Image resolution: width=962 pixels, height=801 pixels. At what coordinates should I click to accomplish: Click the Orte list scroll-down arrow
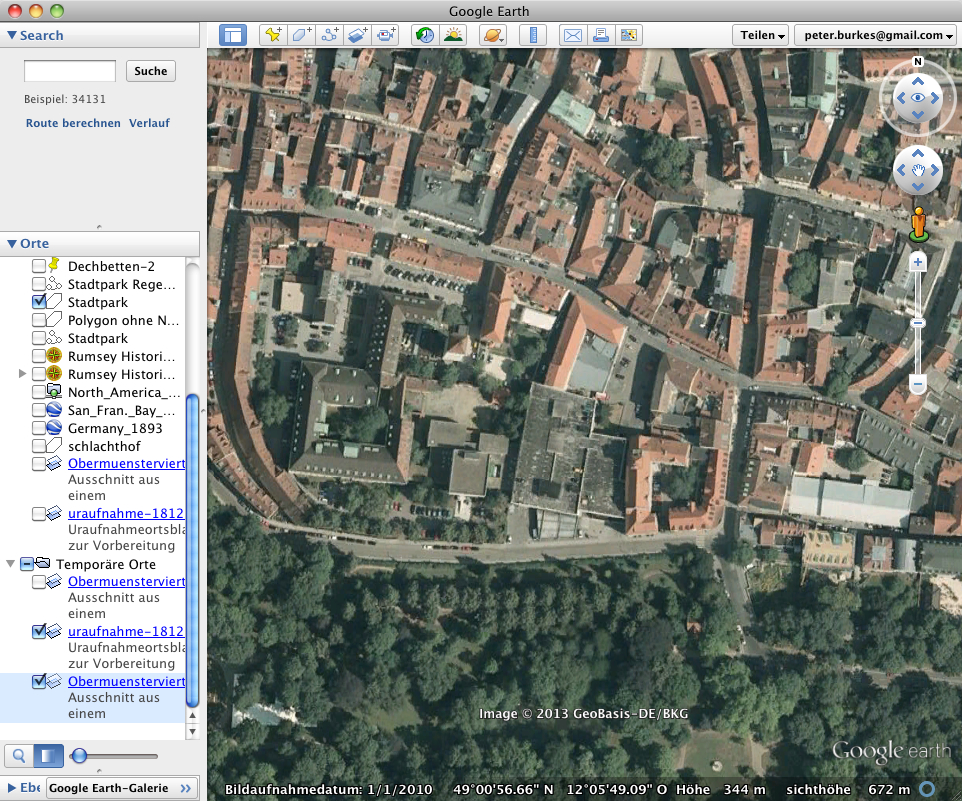pos(192,731)
